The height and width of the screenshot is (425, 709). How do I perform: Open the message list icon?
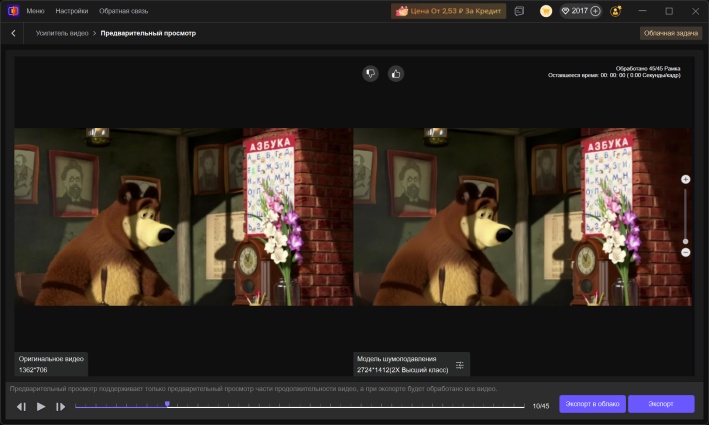[x=519, y=11]
